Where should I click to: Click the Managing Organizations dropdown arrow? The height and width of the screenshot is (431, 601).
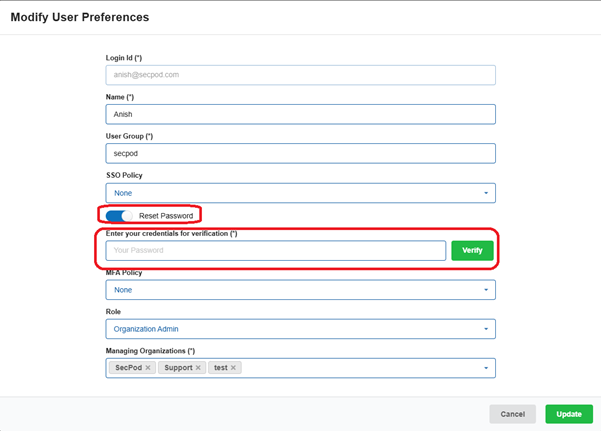[x=486, y=368]
